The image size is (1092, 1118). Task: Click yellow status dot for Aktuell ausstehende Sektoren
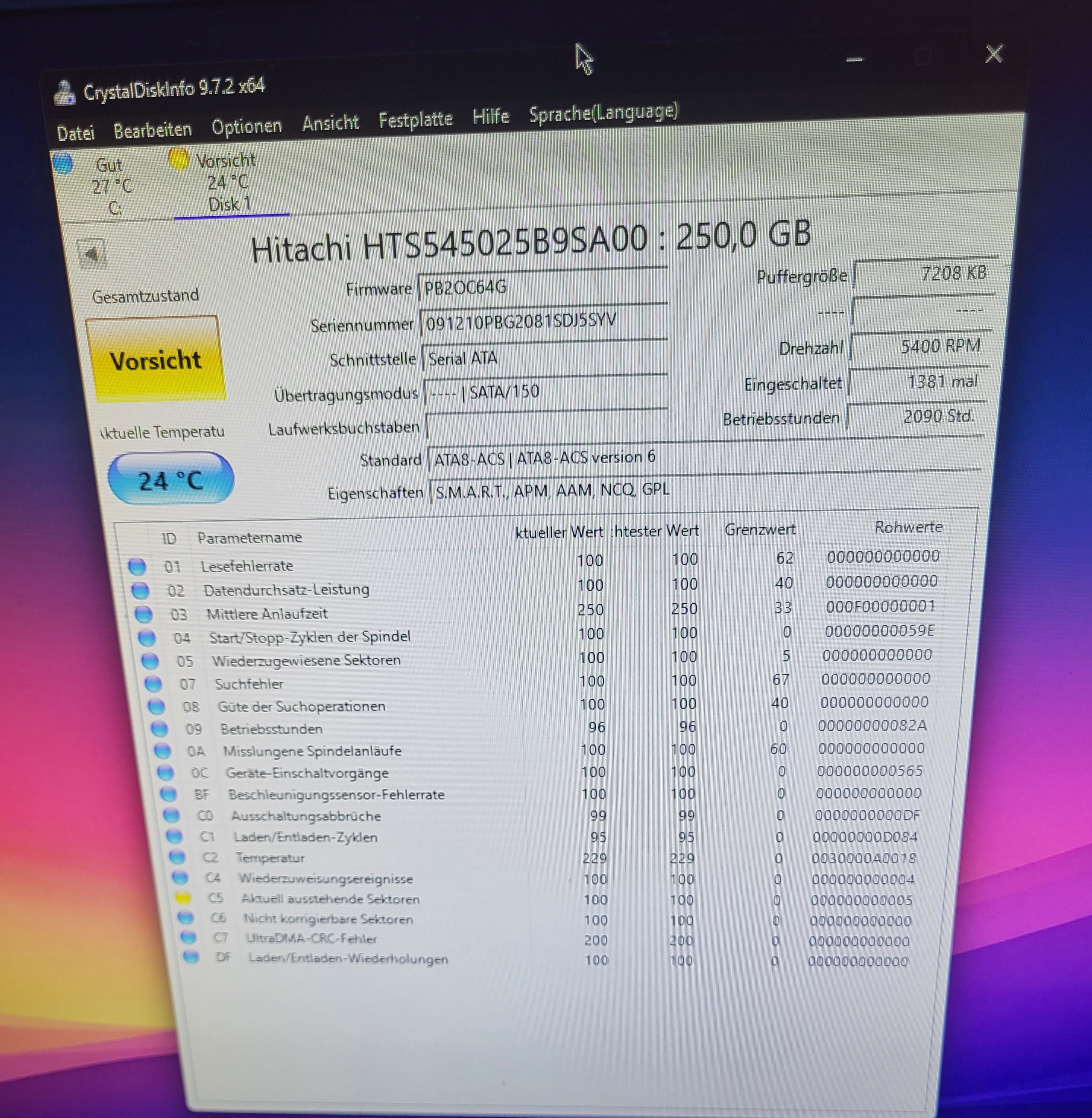tap(183, 898)
